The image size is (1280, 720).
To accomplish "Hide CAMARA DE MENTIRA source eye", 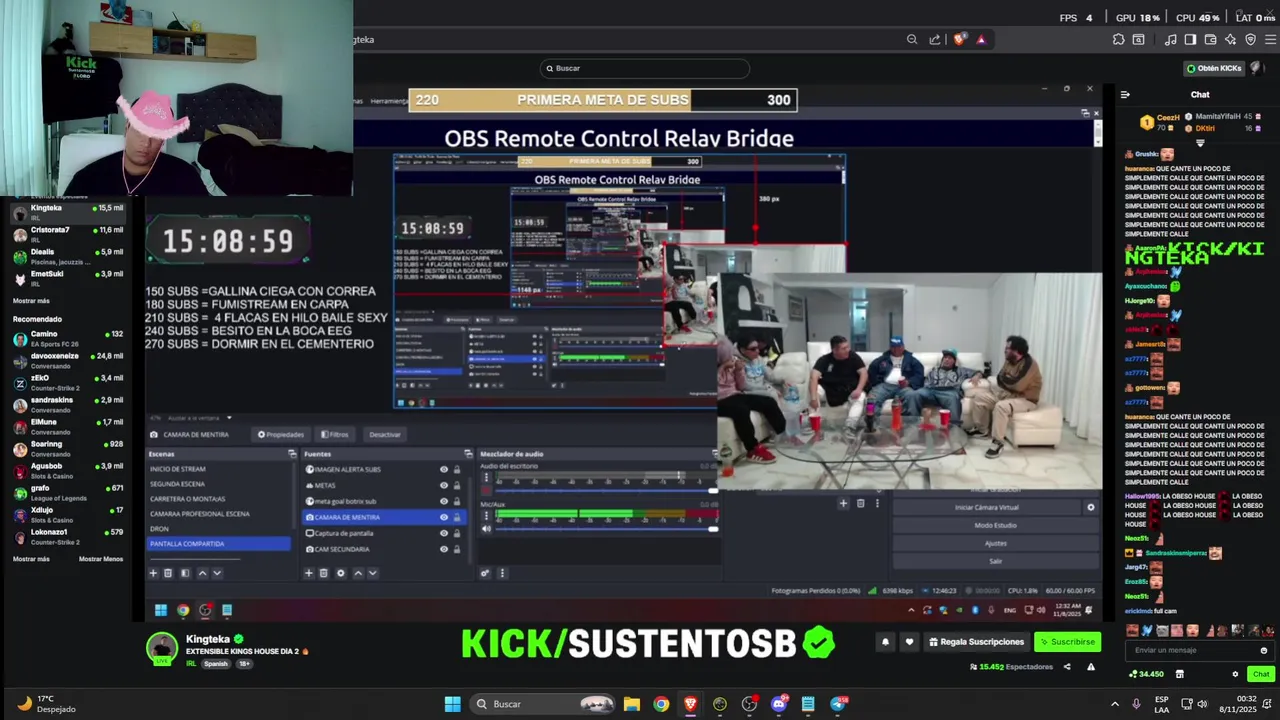I will click(444, 517).
